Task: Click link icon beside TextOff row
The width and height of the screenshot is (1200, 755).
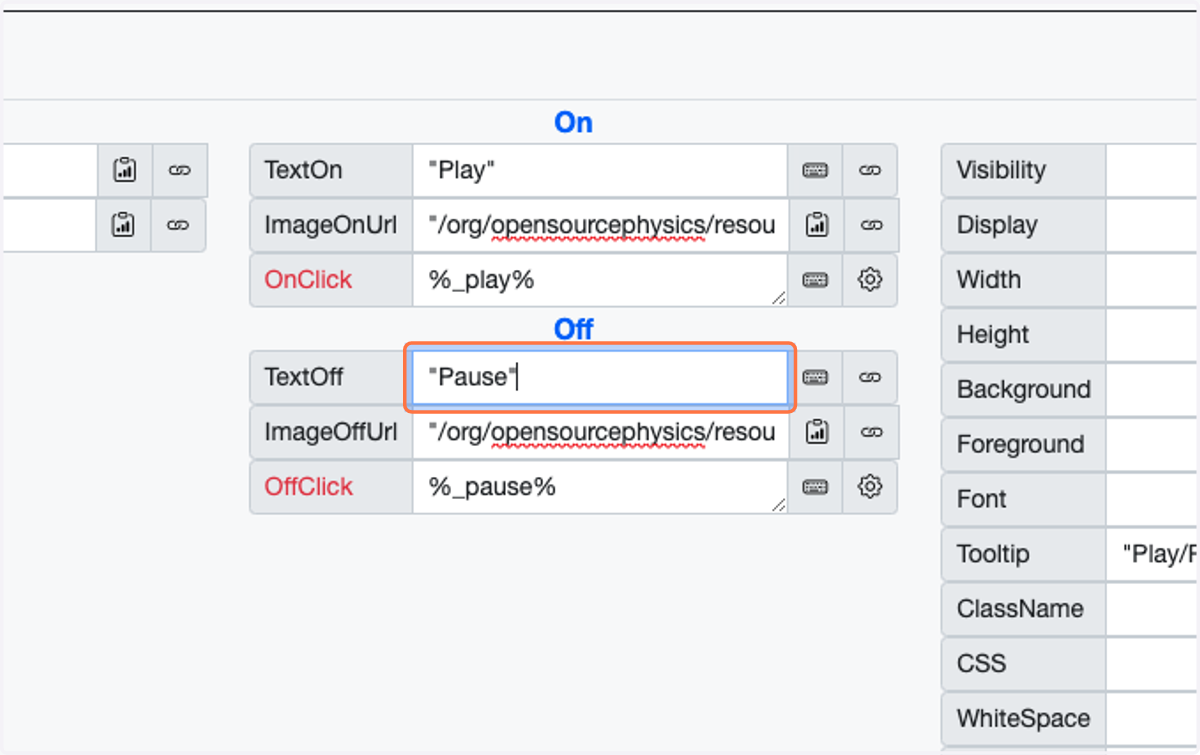Action: pyautogui.click(x=870, y=377)
